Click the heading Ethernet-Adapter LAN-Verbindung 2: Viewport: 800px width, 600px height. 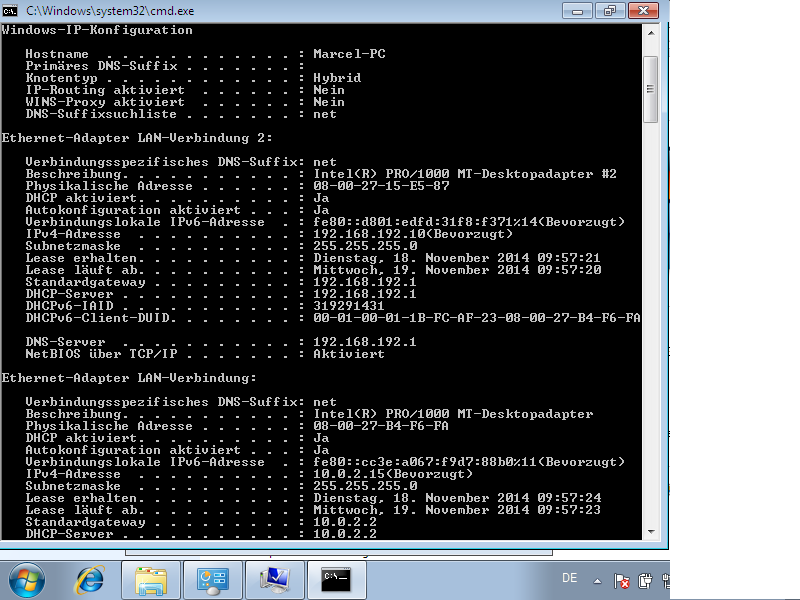coord(137,138)
